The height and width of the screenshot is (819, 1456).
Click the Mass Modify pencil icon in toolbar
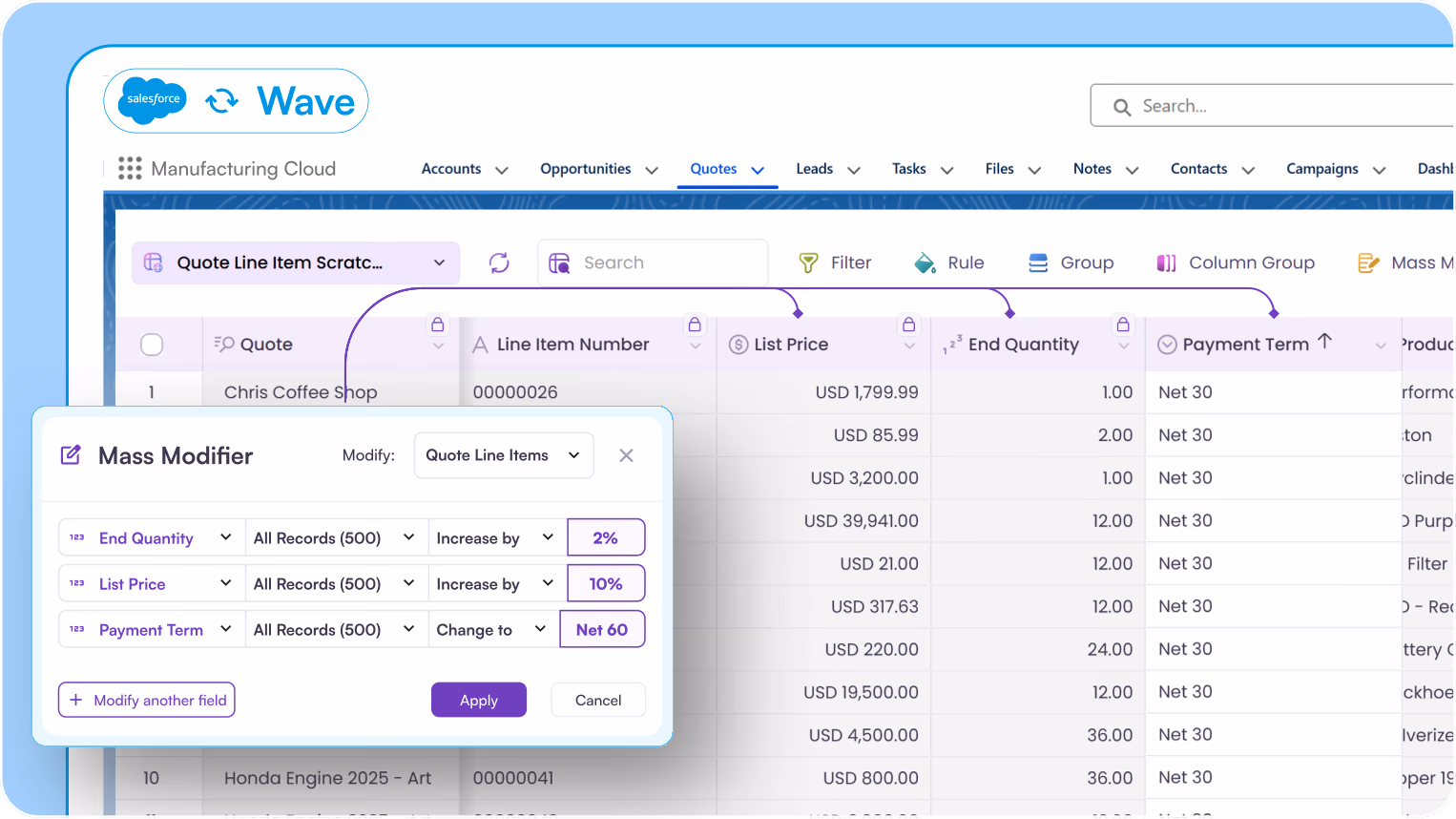[x=1368, y=262]
